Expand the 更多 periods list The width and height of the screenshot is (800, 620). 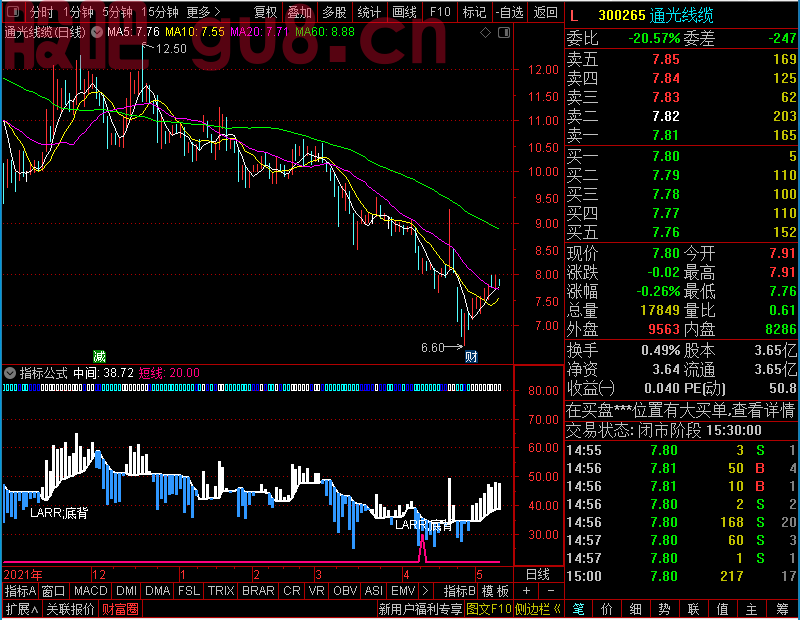coord(203,12)
